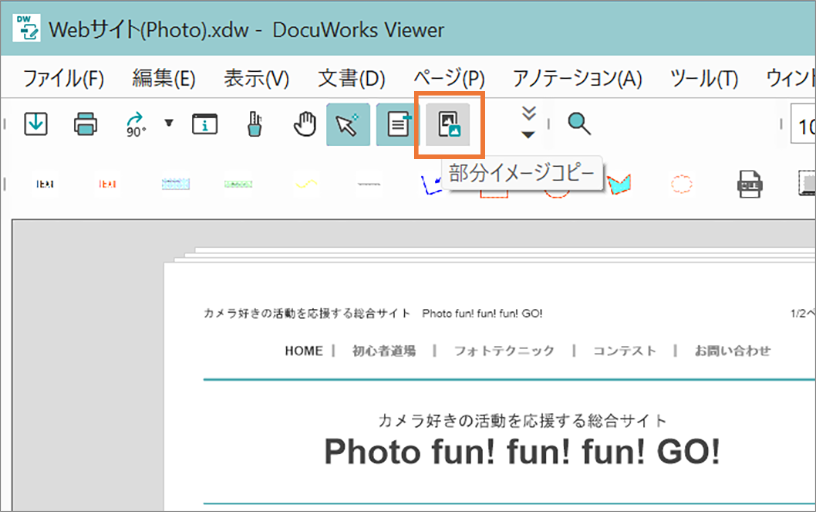Click the partial image copy (部分イメージコピー) icon
This screenshot has height=512, width=816.
coord(449,124)
